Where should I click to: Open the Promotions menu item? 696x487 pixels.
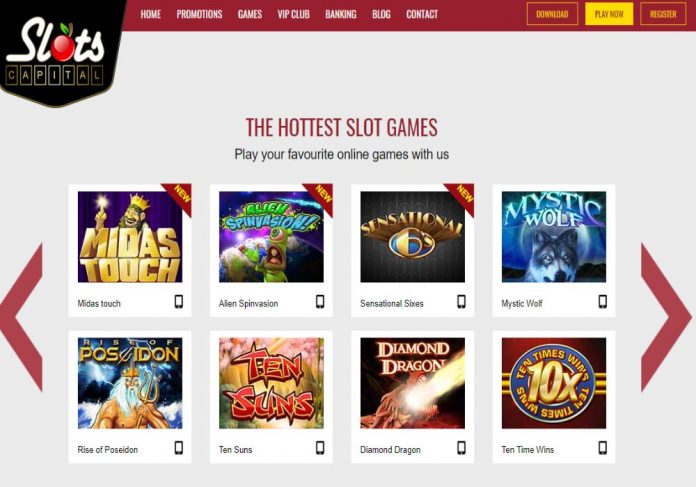click(x=199, y=14)
